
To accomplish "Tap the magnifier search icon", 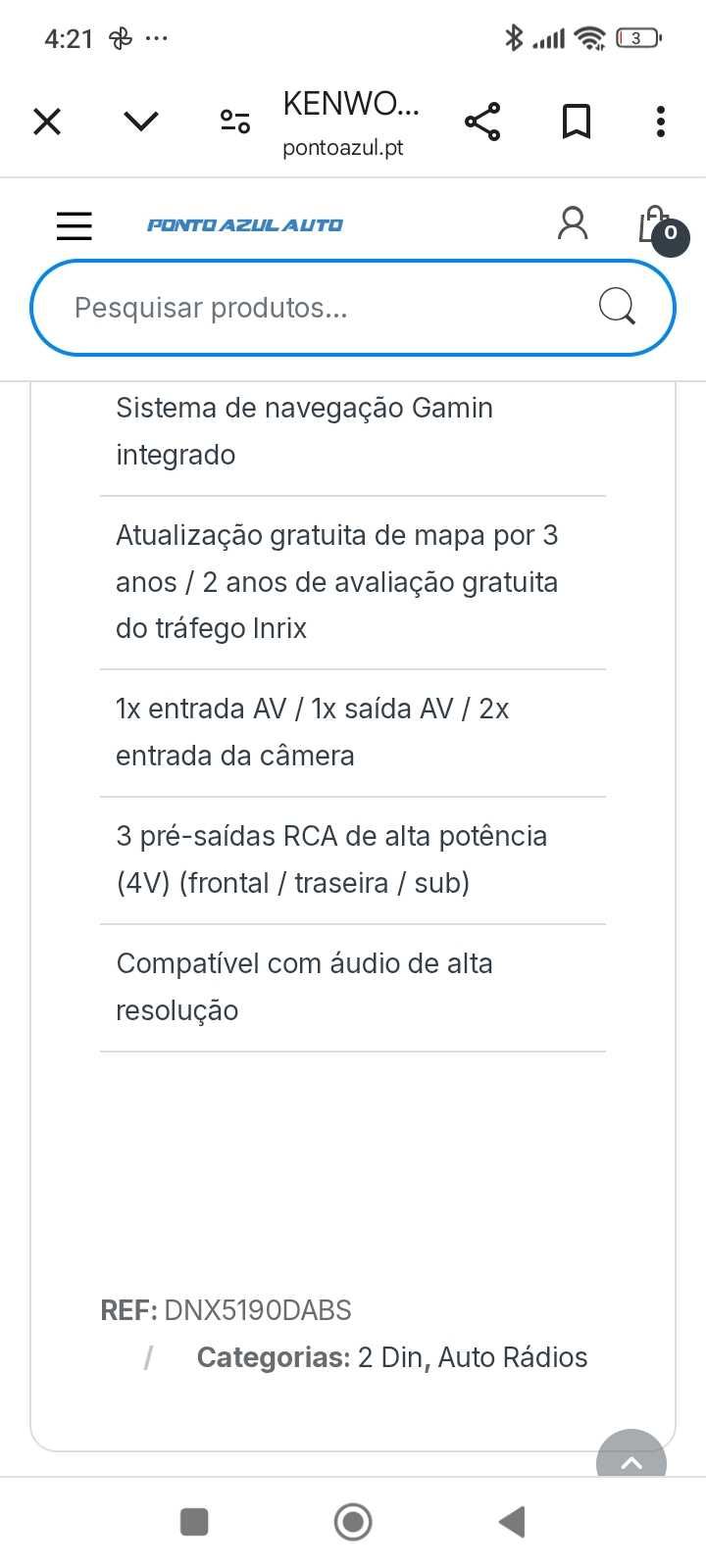I will click(617, 307).
